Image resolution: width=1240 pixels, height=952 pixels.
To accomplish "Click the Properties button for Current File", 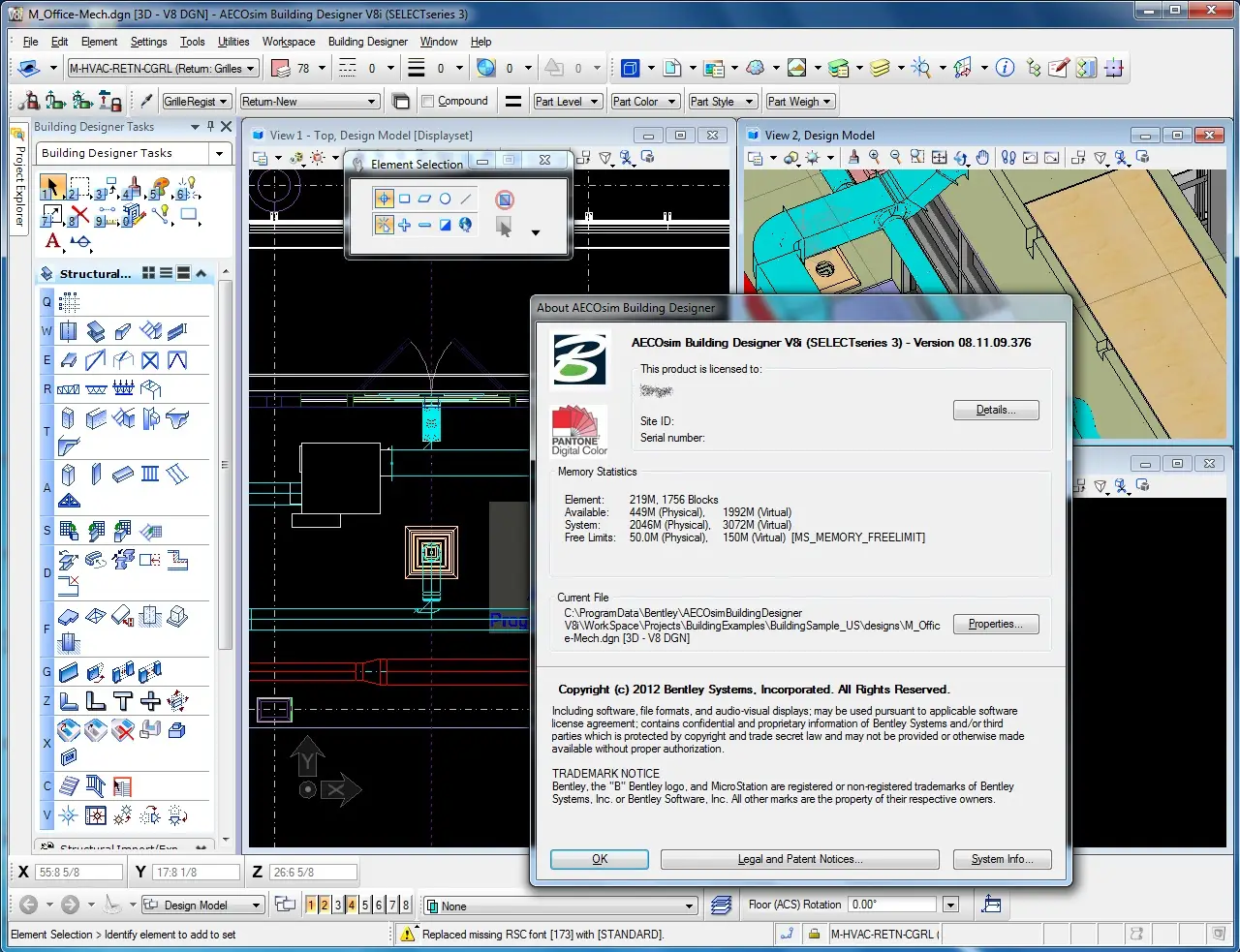I will pyautogui.click(x=996, y=624).
